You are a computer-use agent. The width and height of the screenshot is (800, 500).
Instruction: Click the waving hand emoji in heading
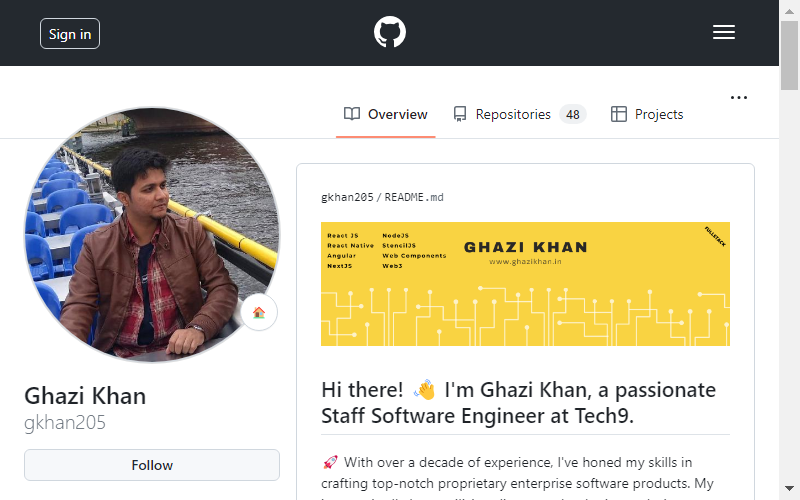tap(424, 390)
